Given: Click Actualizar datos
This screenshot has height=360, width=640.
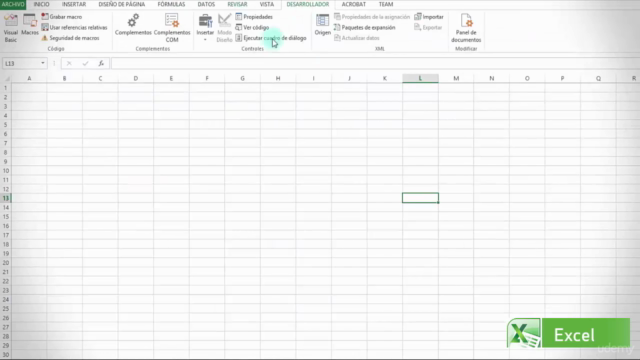Looking at the screenshot, I should pyautogui.click(x=357, y=38).
